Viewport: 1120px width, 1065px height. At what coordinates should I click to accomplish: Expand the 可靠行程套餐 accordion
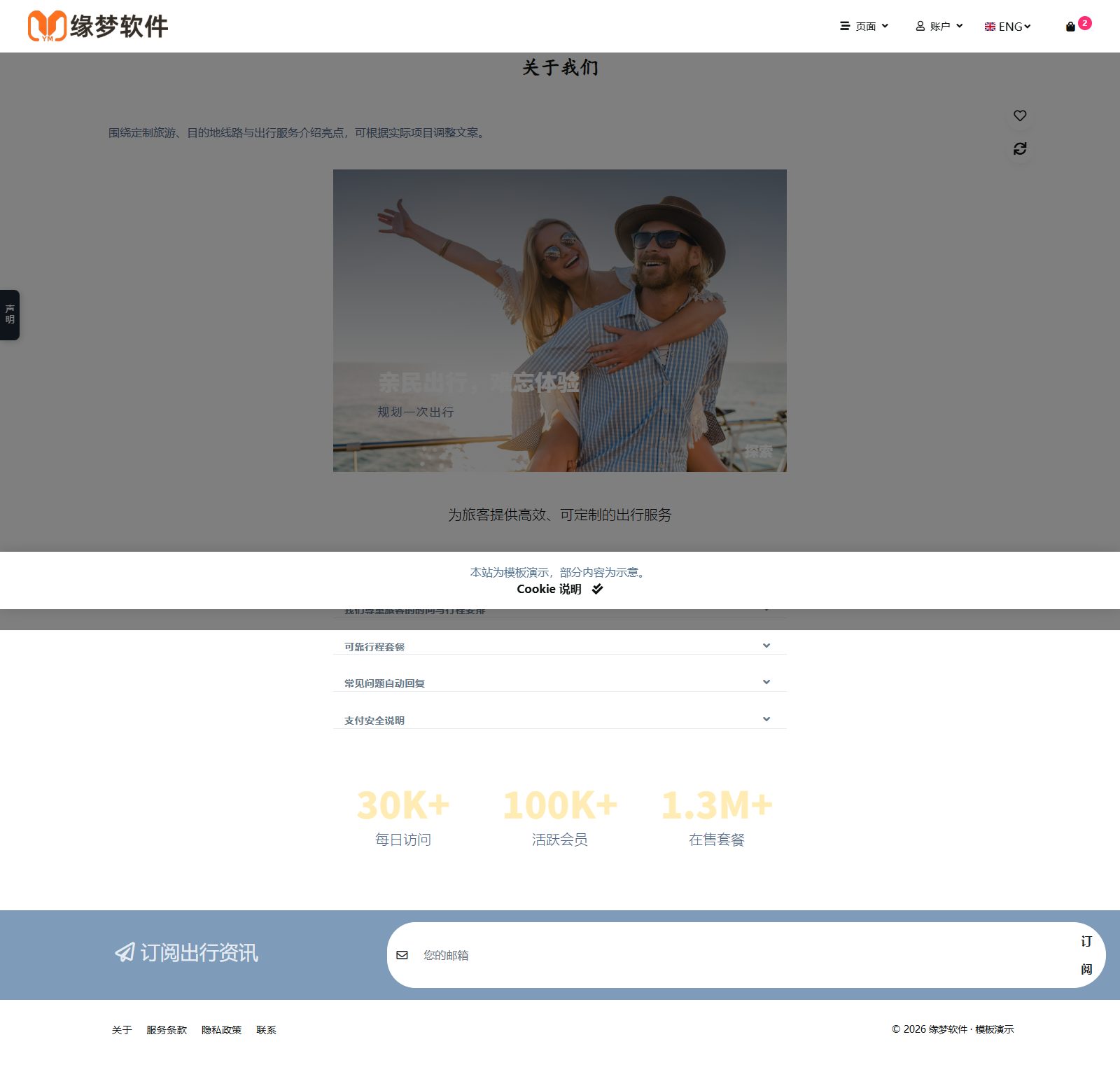tap(560, 646)
